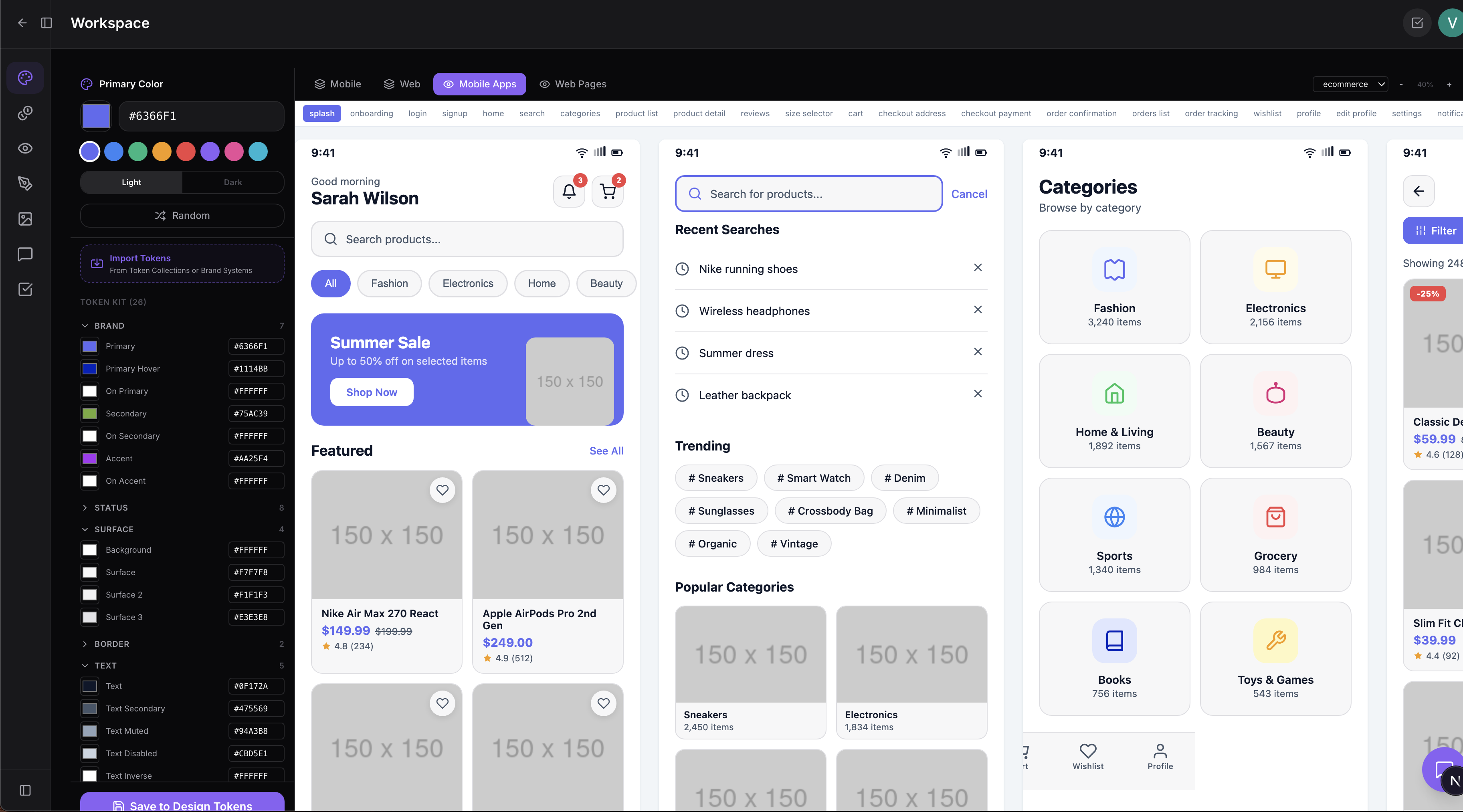This screenshot has height=812, width=1463.
Task: Switch to the Web Pages tab
Action: point(572,84)
